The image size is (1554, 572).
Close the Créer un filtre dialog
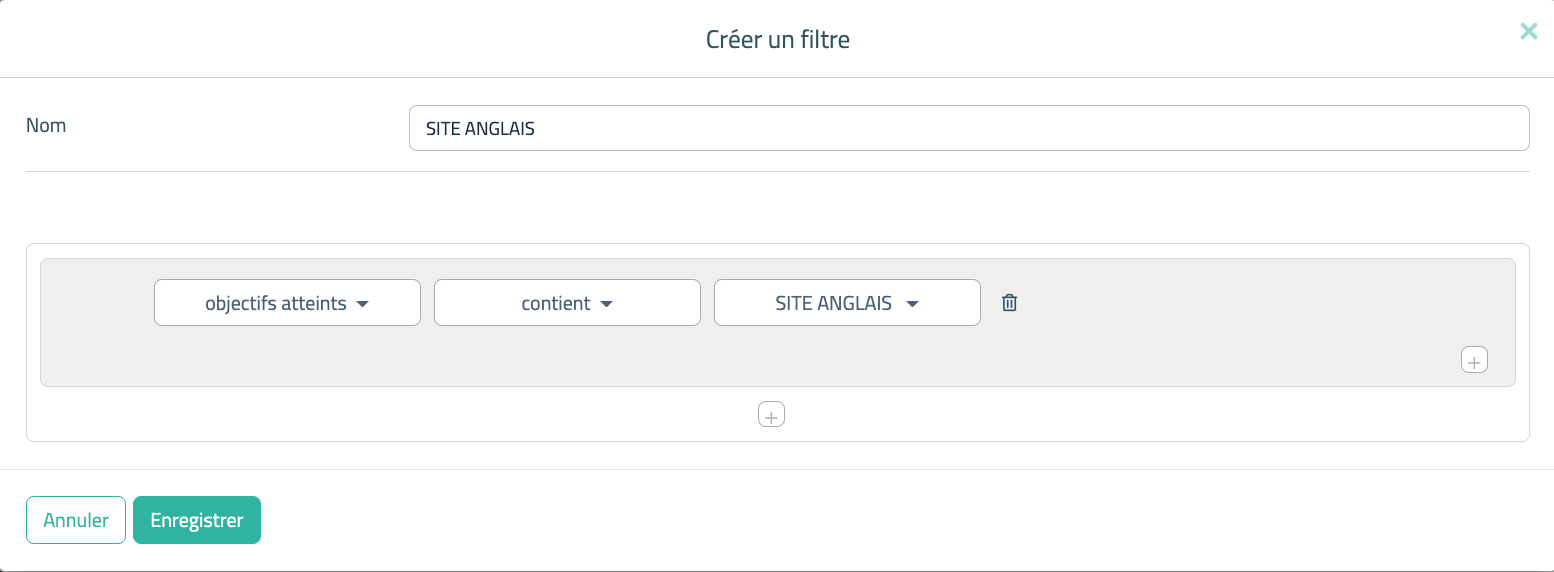point(1528,31)
